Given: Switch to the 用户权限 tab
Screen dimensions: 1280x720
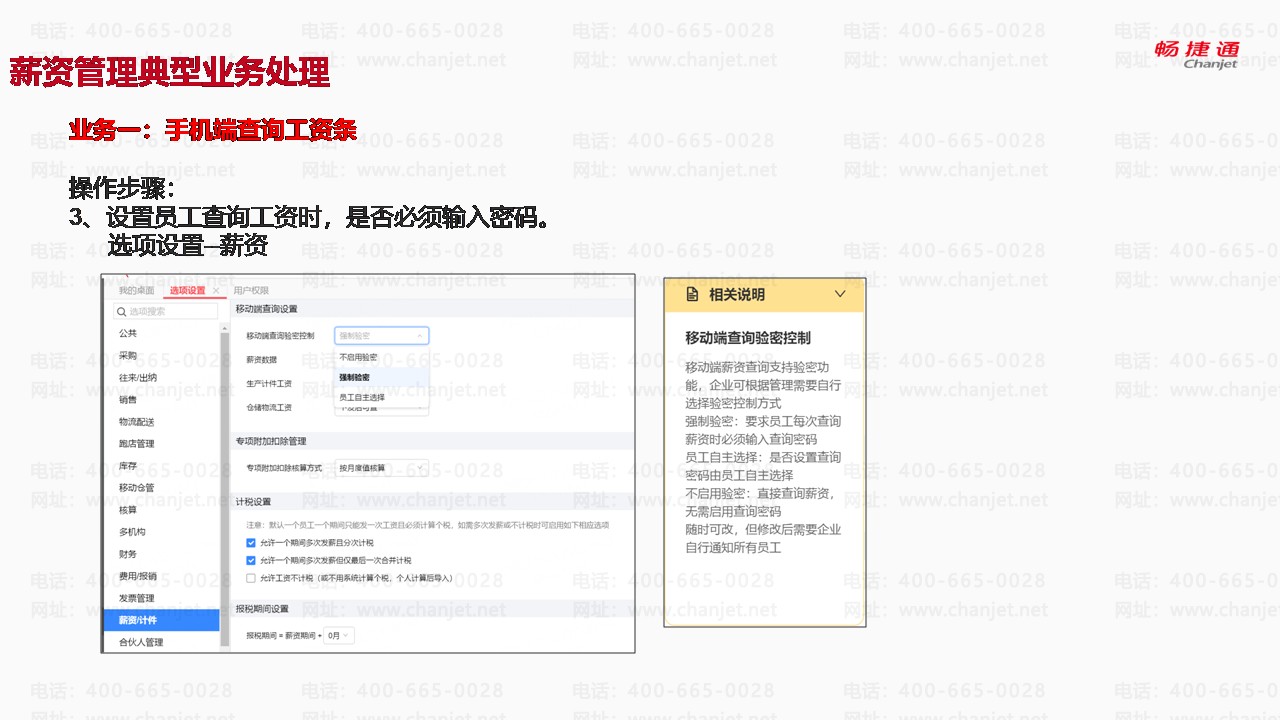Looking at the screenshot, I should pos(251,291).
